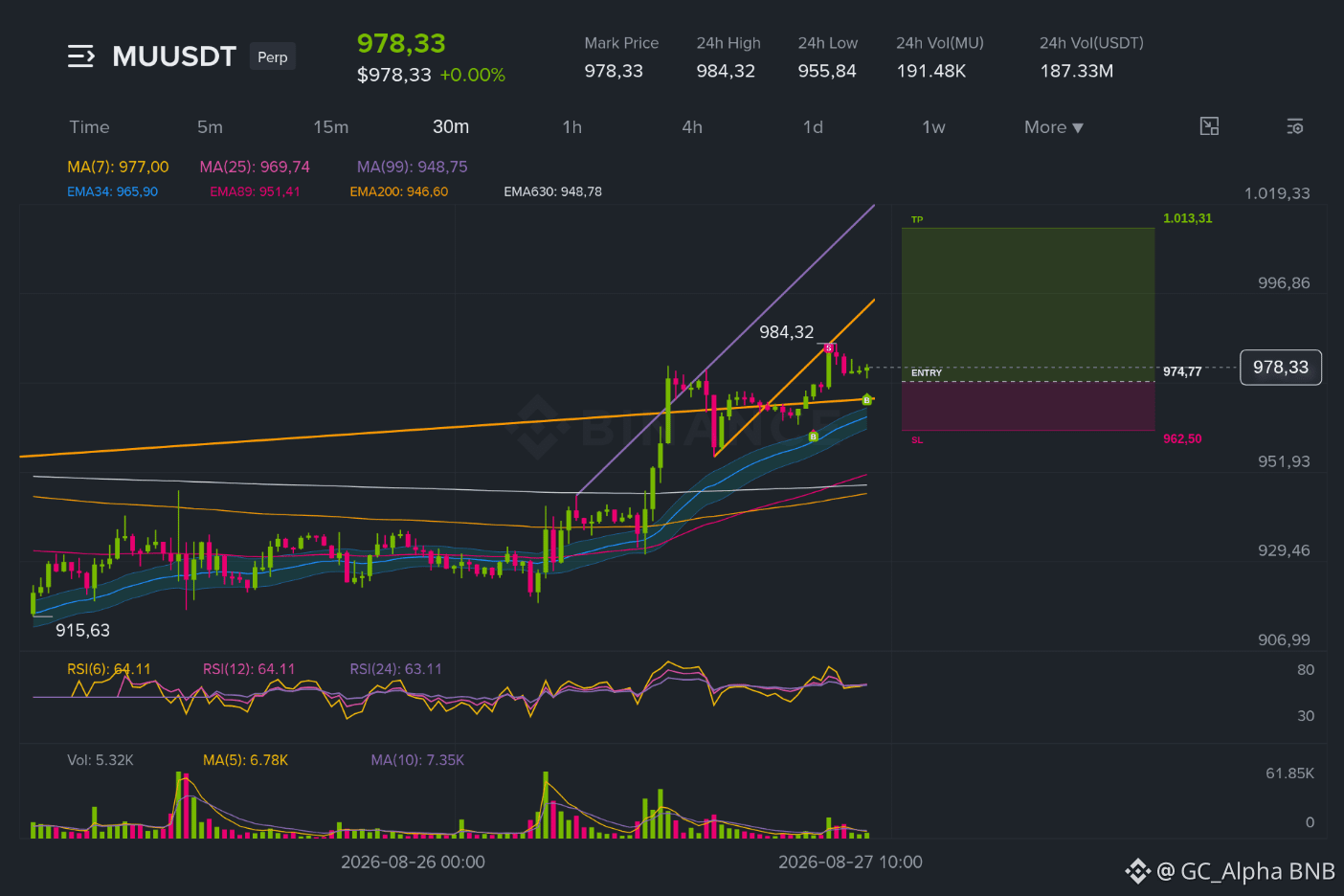Switch to the 5m timeframe

[x=210, y=127]
